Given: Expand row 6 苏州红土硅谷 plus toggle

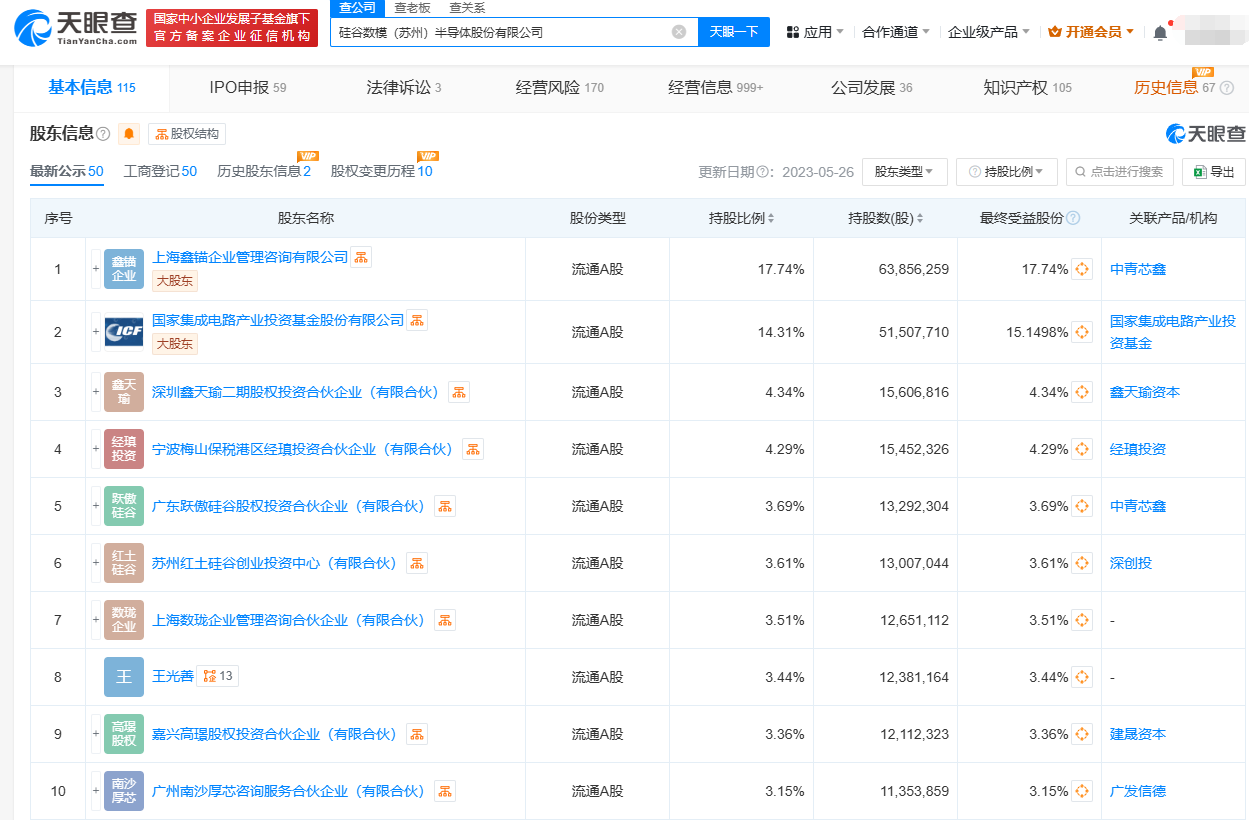Looking at the screenshot, I should pyautogui.click(x=96, y=563).
